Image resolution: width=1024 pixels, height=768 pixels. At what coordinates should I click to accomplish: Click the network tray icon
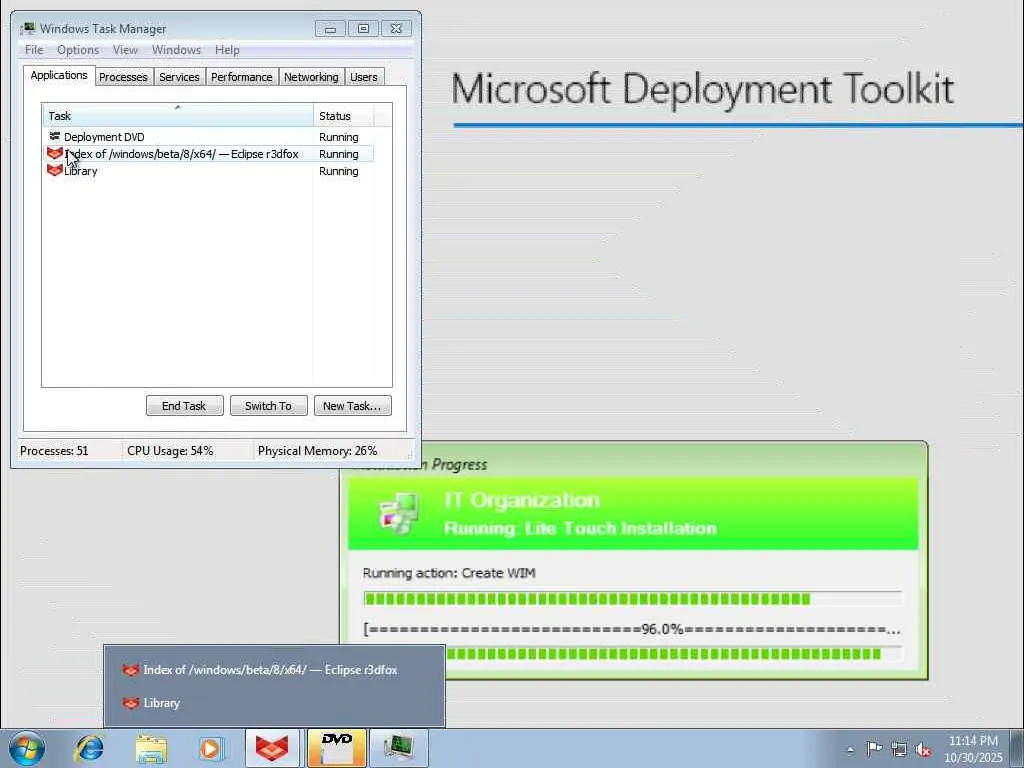pos(899,749)
